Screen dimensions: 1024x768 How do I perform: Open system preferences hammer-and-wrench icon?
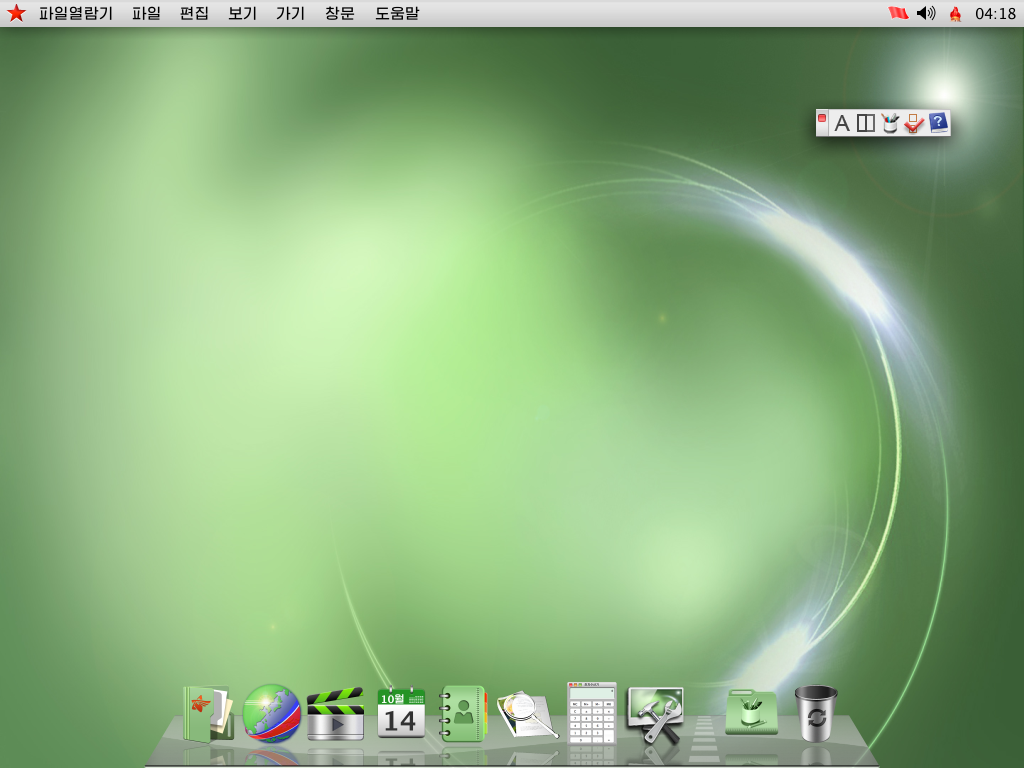(655, 715)
